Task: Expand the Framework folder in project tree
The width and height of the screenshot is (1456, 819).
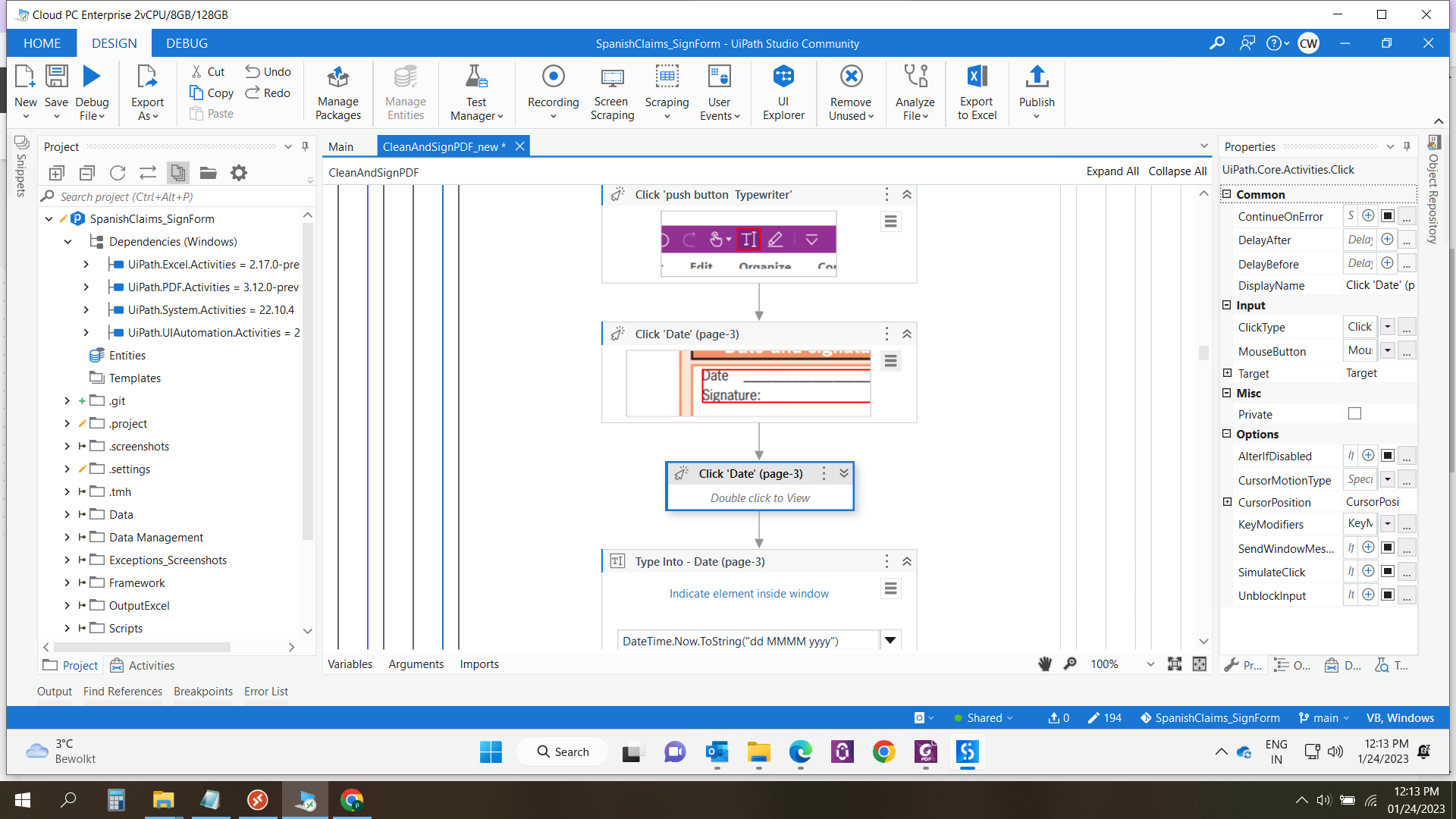Action: (x=67, y=583)
